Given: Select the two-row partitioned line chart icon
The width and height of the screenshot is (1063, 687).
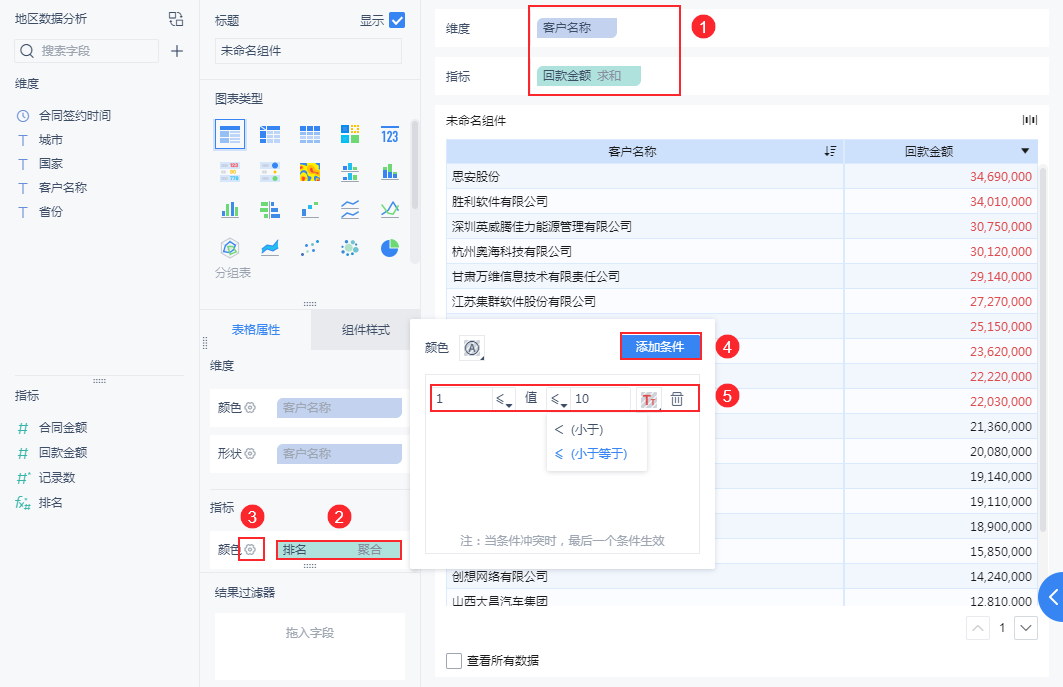Looking at the screenshot, I should pyautogui.click(x=350, y=210).
